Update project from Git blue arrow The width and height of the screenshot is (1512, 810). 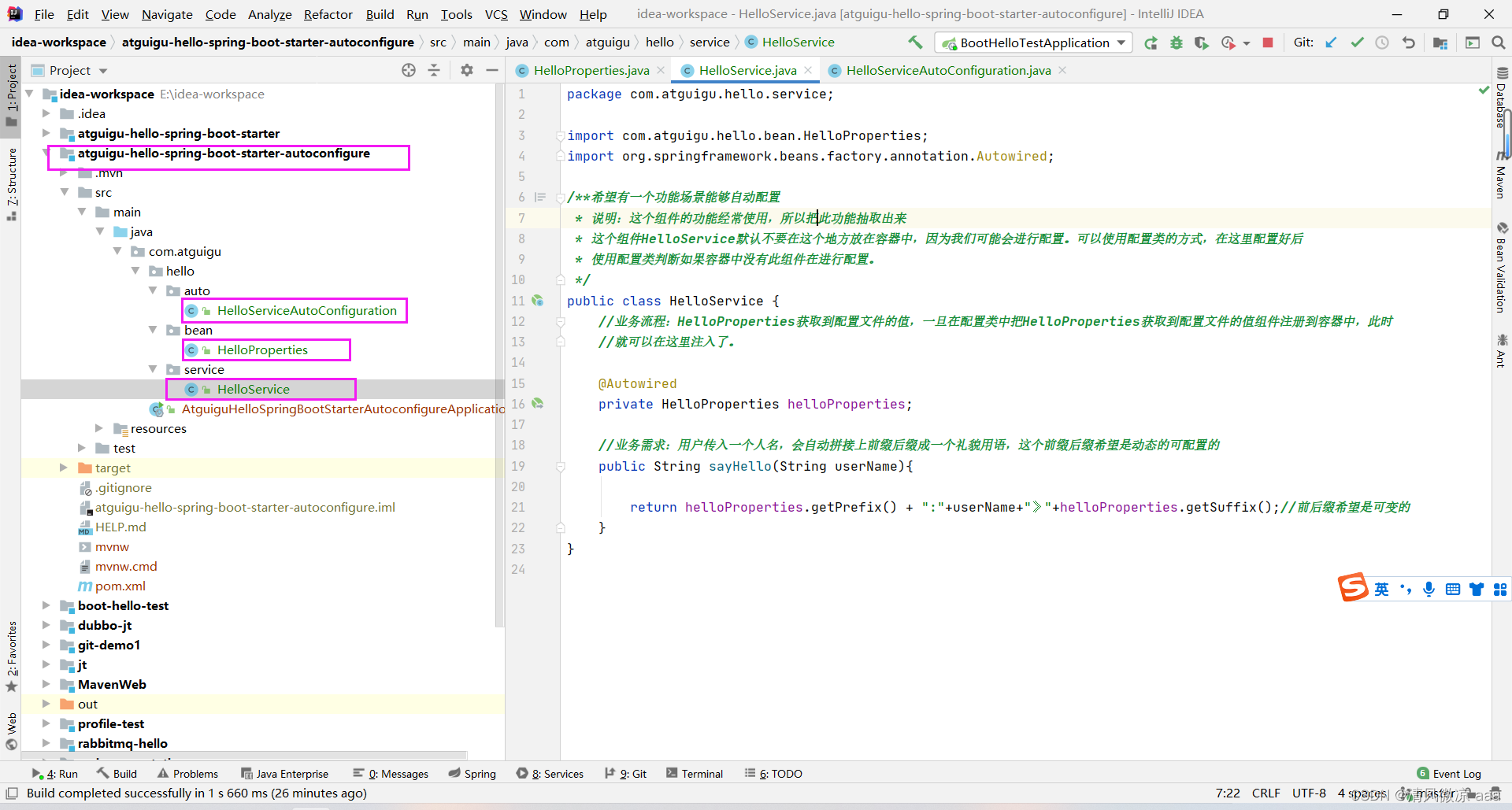click(1331, 43)
